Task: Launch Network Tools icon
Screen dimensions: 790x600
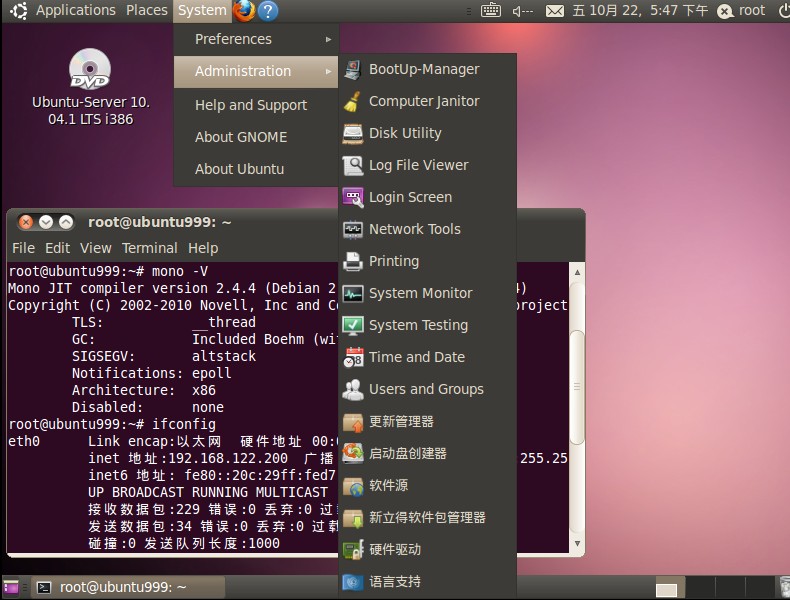Action: click(353, 229)
